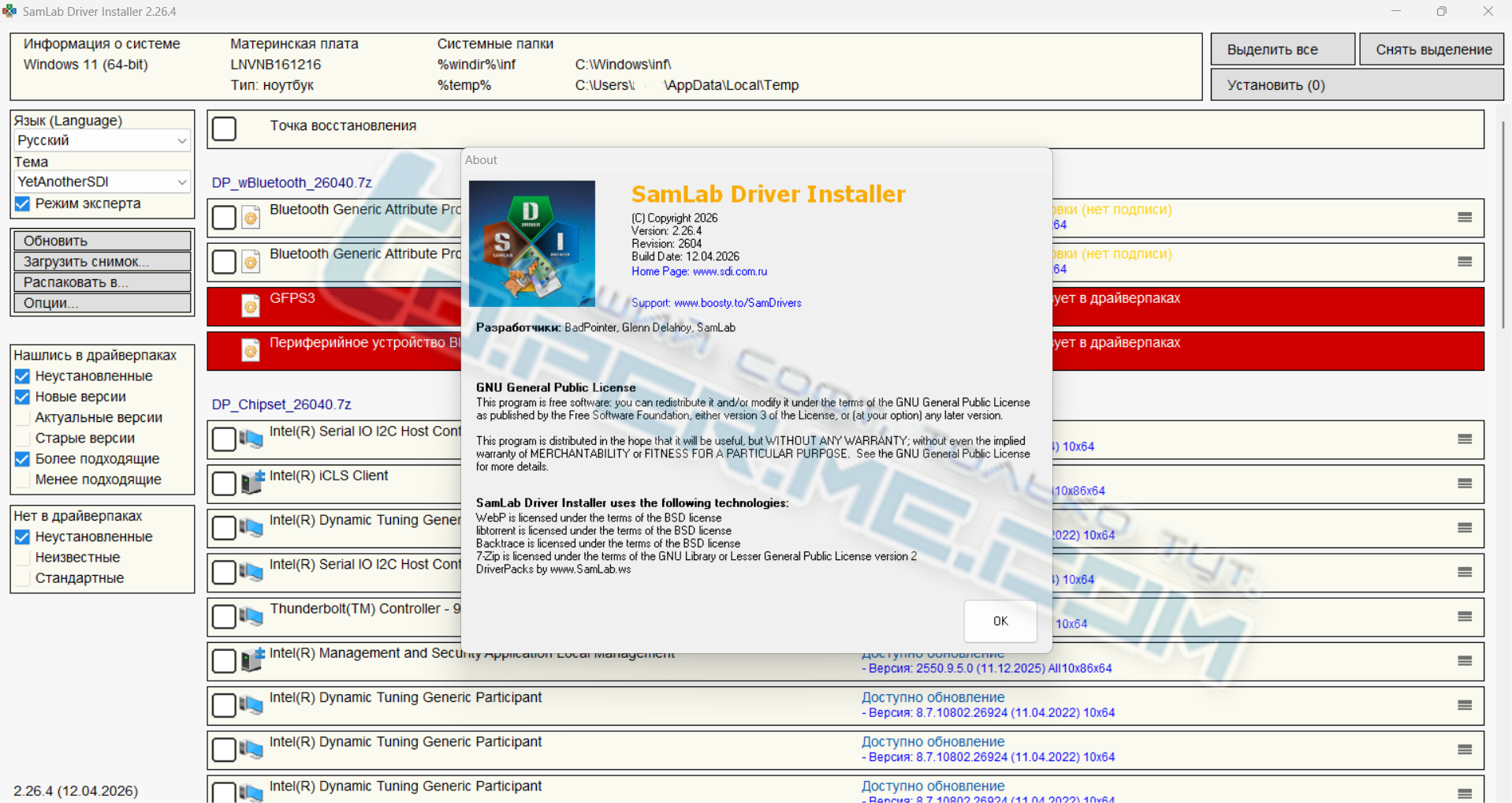Select the Intel(R) Management and Security checkbox
1512x803 pixels.
[225, 661]
